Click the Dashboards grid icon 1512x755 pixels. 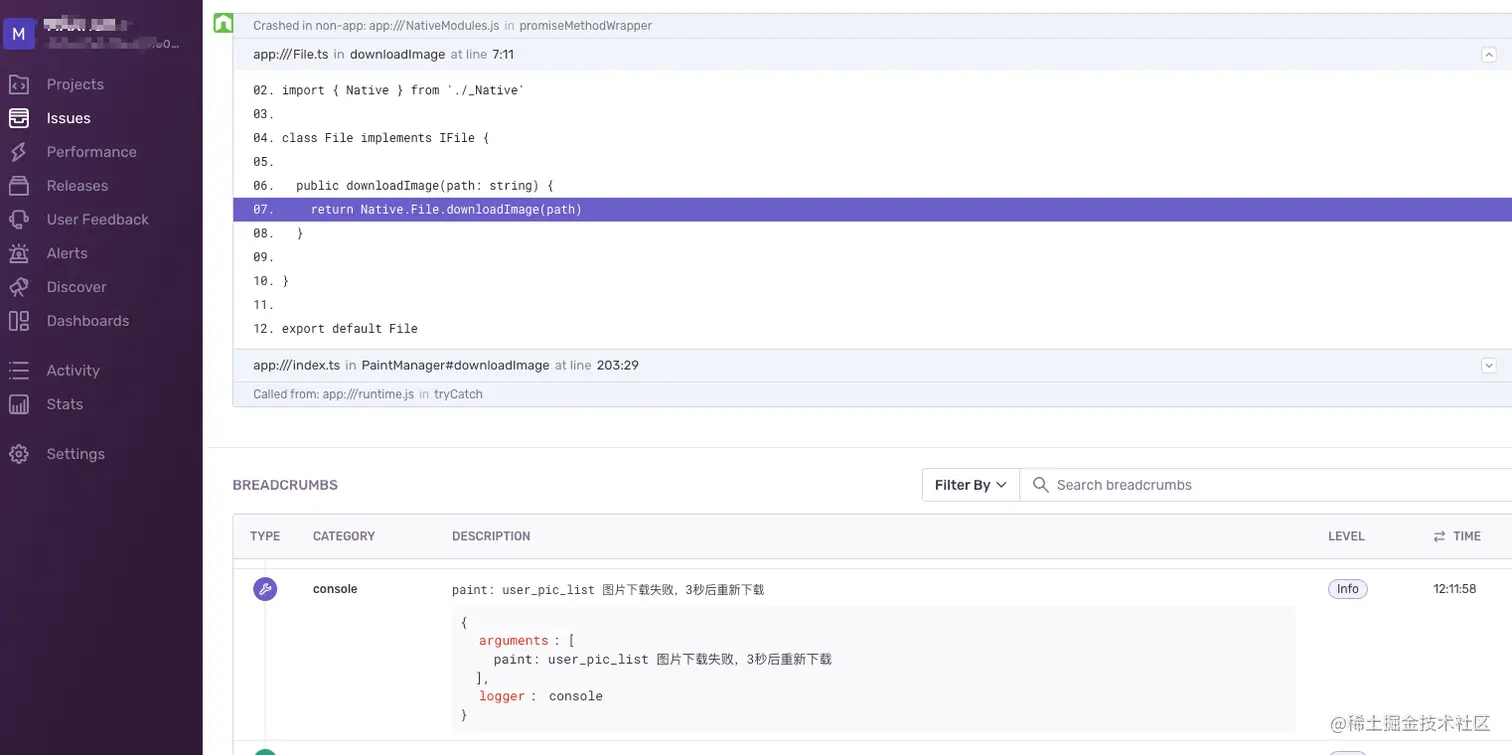coord(19,321)
